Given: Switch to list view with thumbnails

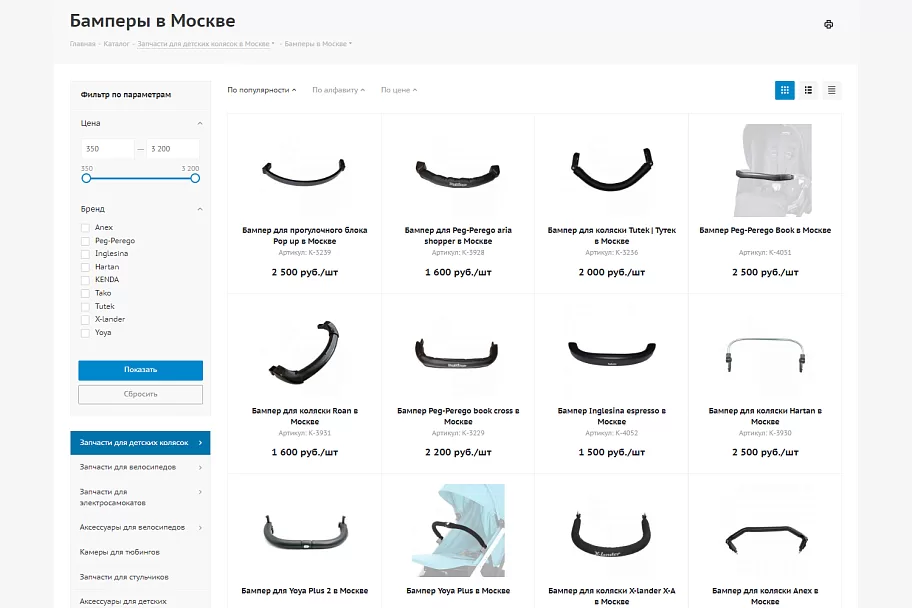Looking at the screenshot, I should click(x=808, y=90).
